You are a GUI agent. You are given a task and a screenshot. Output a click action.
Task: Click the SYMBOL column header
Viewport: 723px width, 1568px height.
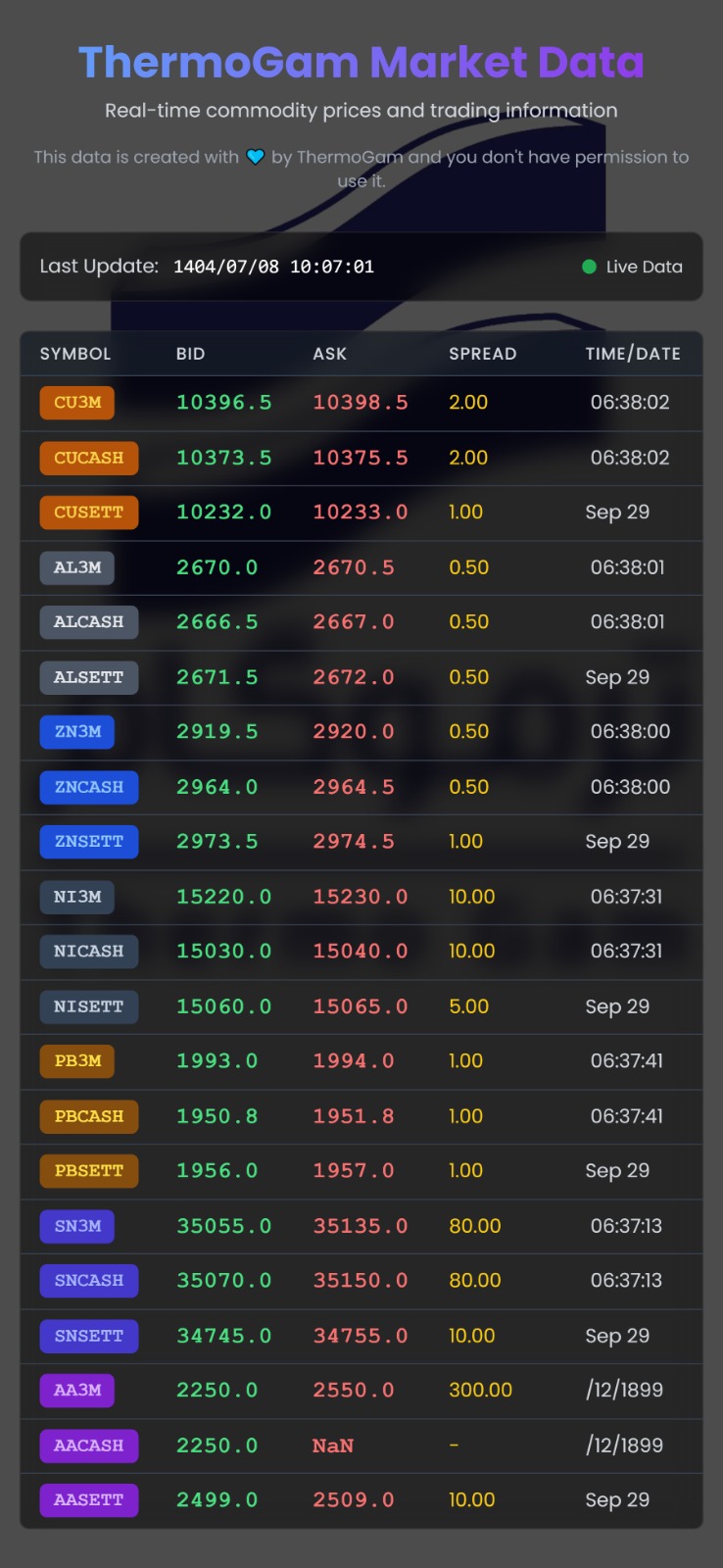pos(75,354)
